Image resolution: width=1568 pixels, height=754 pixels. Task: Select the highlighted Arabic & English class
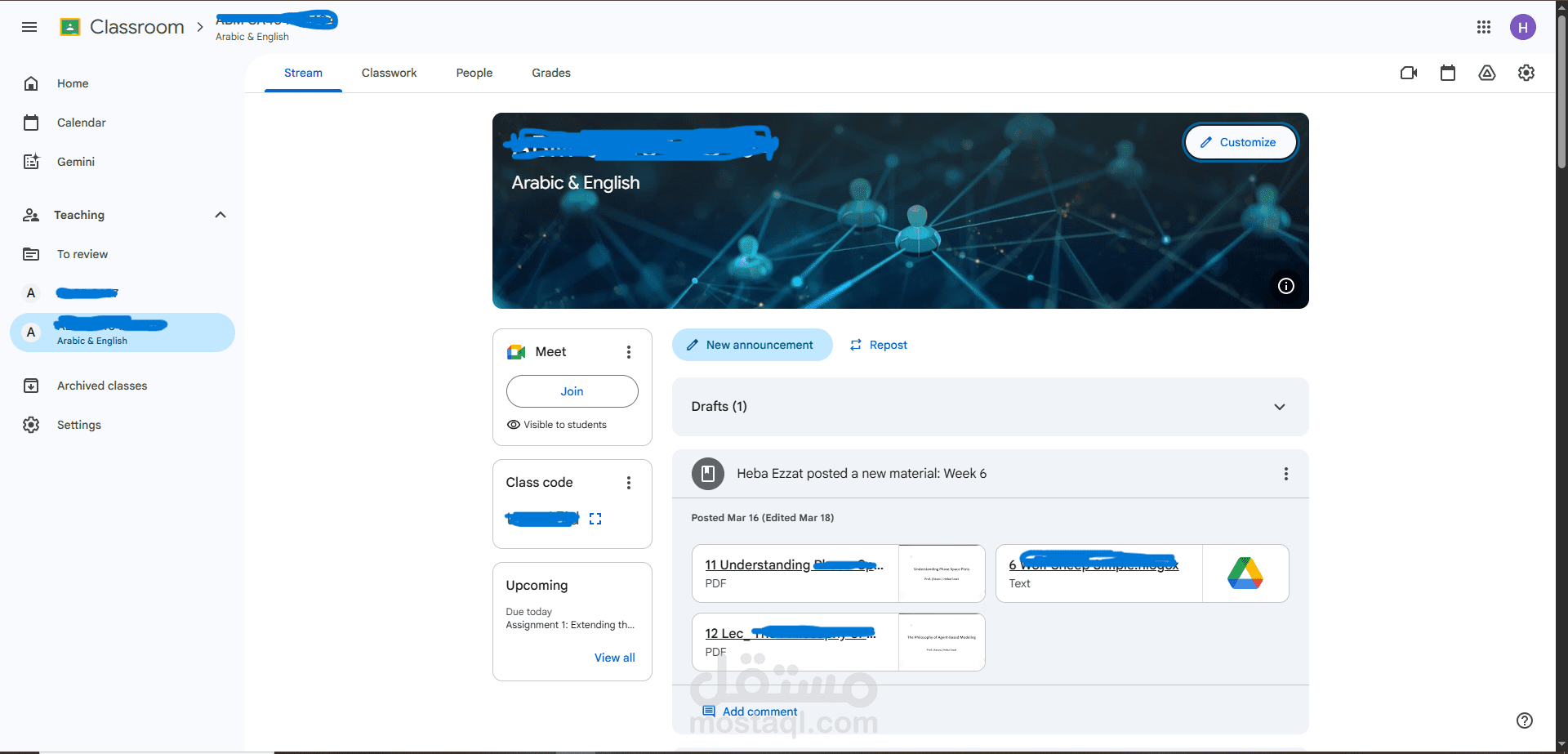pos(122,332)
